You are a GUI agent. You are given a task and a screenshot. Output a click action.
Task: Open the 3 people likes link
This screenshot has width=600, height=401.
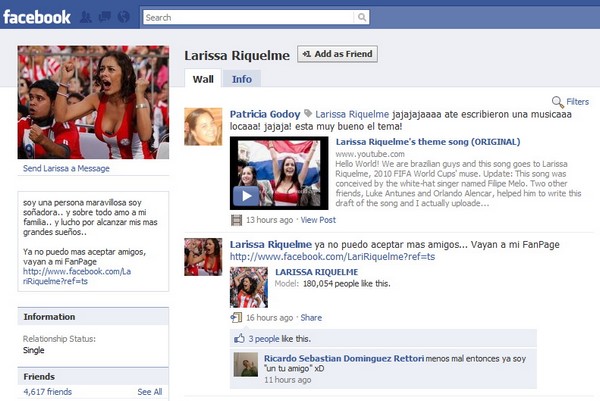coord(264,339)
